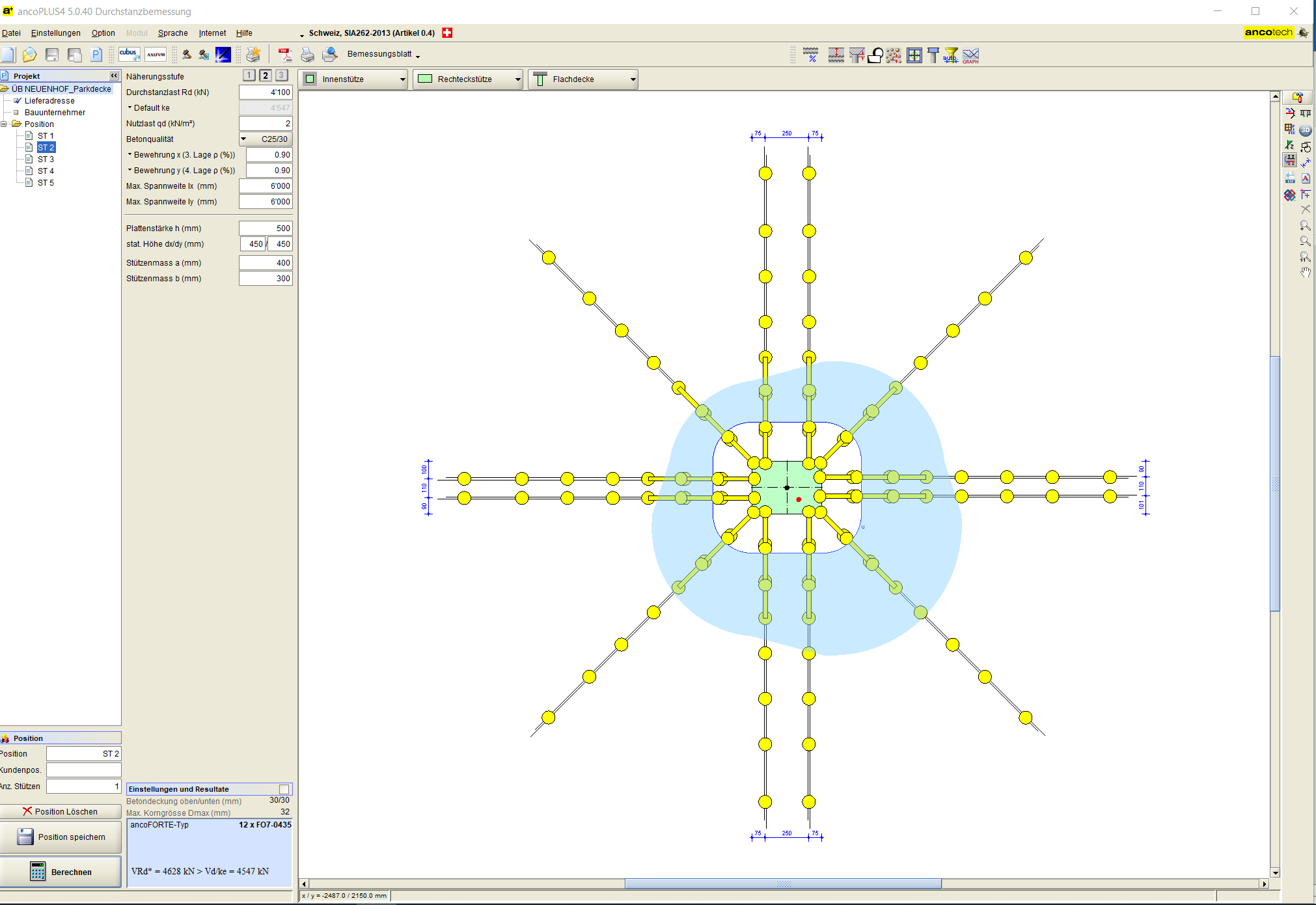The width and height of the screenshot is (1316, 905).
Task: Open Betonqualität C25/30 dropdown
Action: (266, 139)
